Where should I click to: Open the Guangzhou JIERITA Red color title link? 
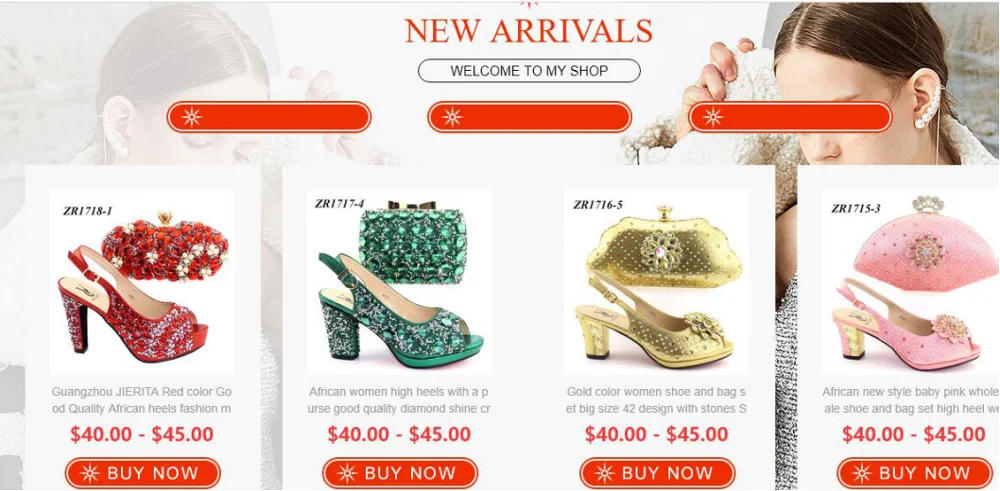click(x=142, y=400)
